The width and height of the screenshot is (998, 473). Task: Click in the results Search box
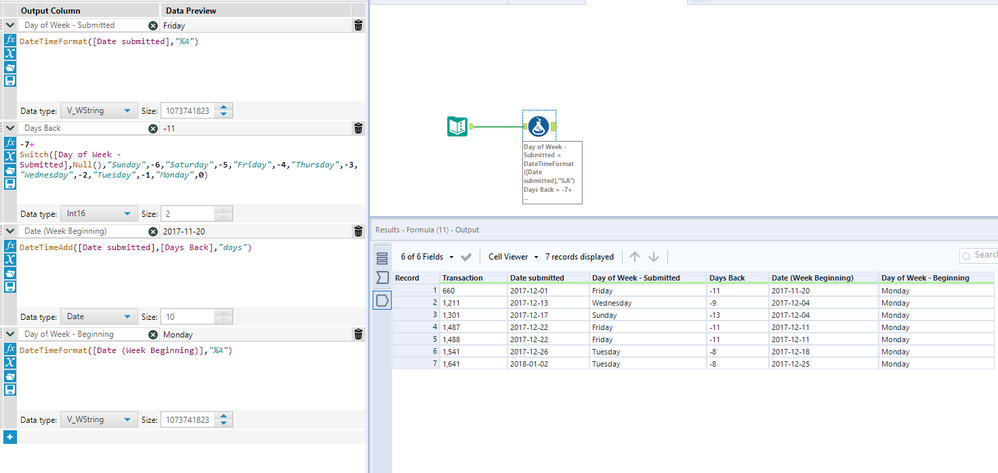[x=980, y=256]
